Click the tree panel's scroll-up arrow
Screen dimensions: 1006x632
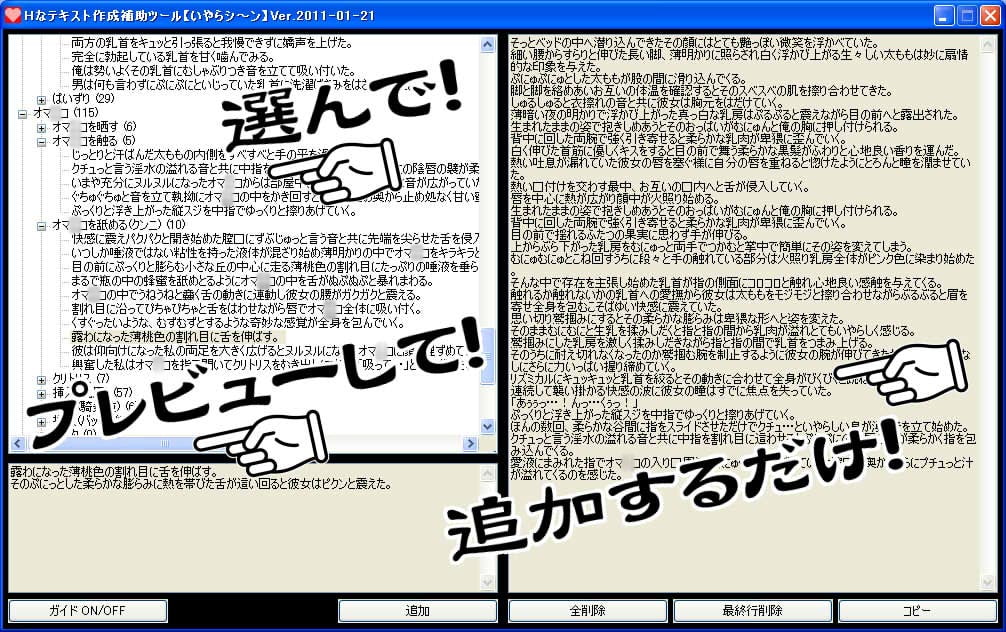click(x=488, y=44)
